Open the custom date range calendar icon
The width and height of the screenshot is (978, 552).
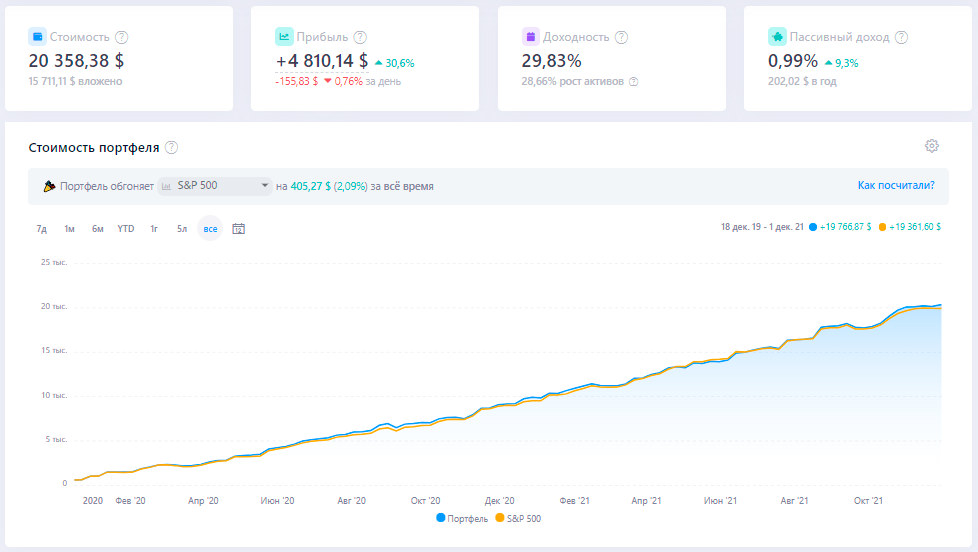pos(239,229)
